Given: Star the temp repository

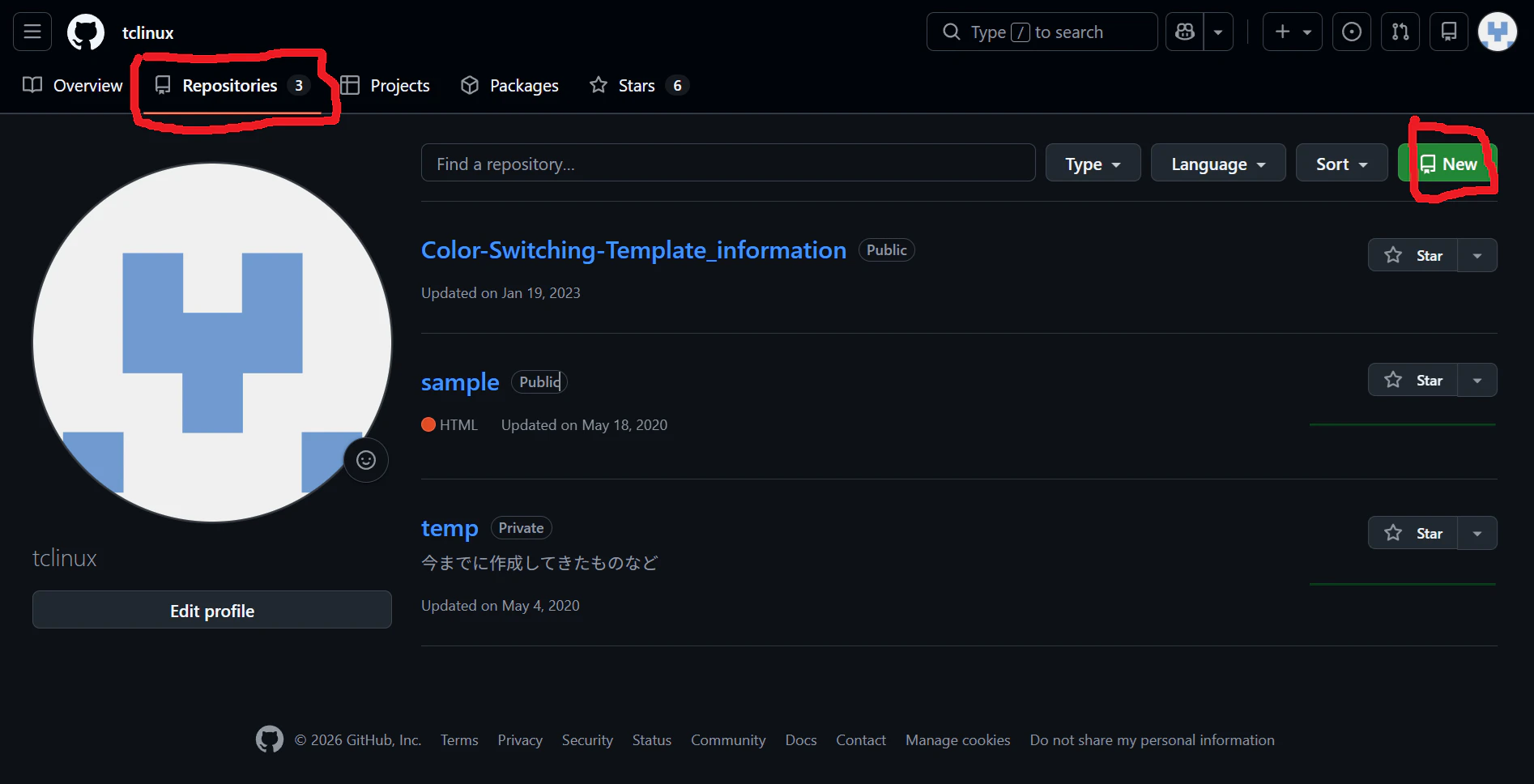Looking at the screenshot, I should [1413, 533].
